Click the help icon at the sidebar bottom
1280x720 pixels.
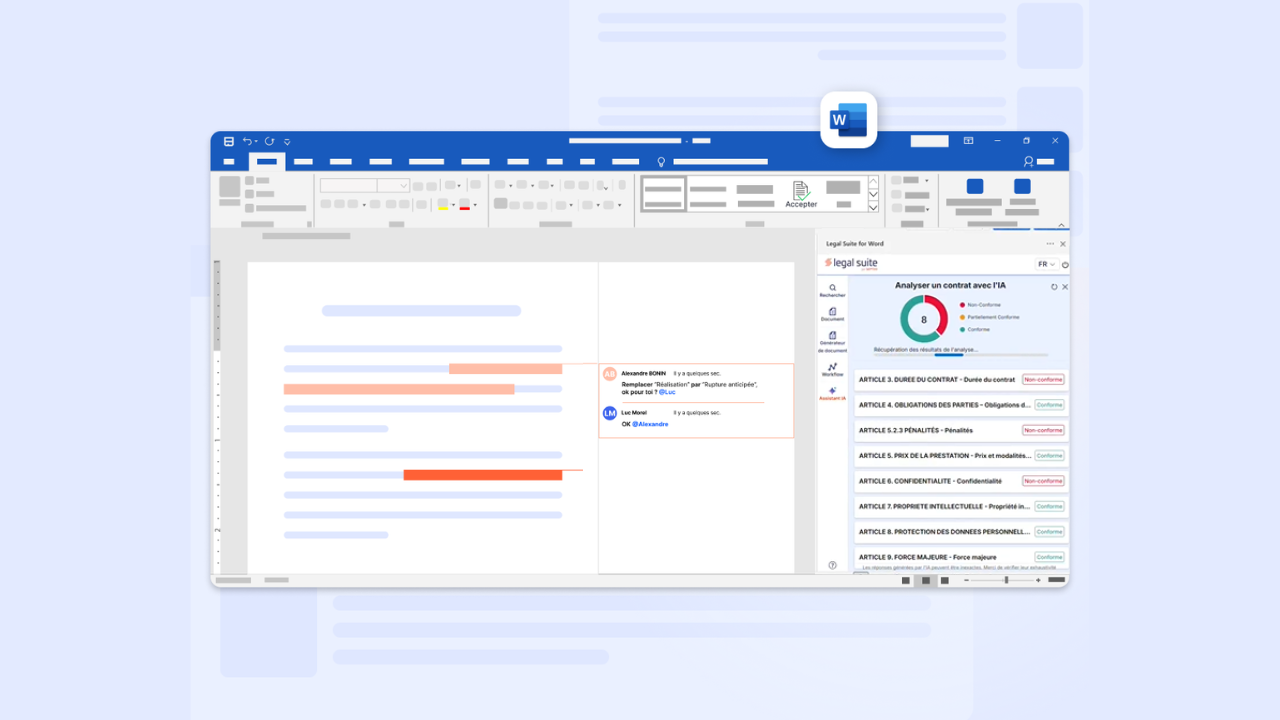pos(831,563)
